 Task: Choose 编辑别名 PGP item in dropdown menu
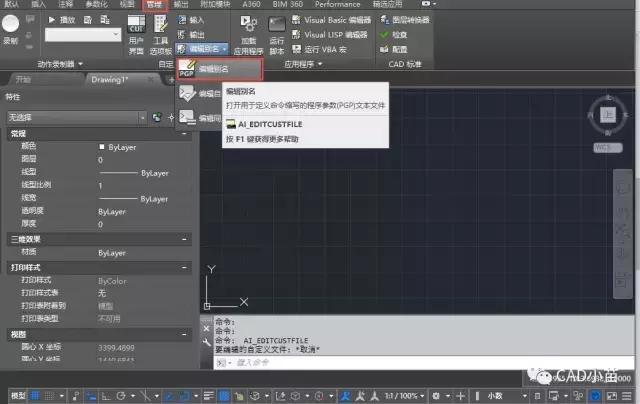(220, 69)
